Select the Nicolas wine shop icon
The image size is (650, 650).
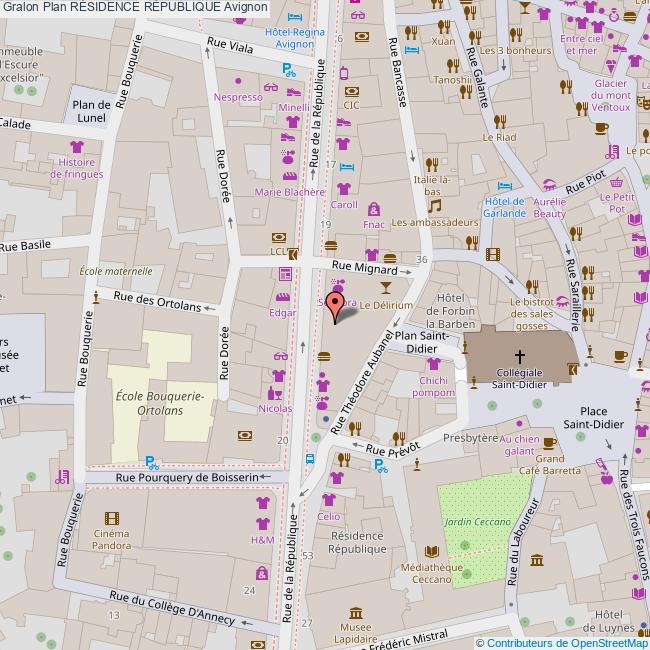[x=274, y=393]
